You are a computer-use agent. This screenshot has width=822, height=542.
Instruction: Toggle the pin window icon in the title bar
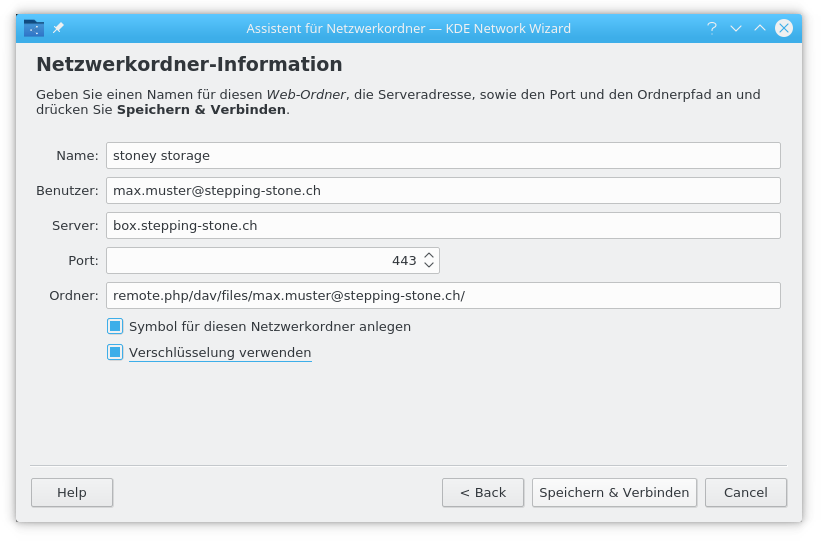58,28
